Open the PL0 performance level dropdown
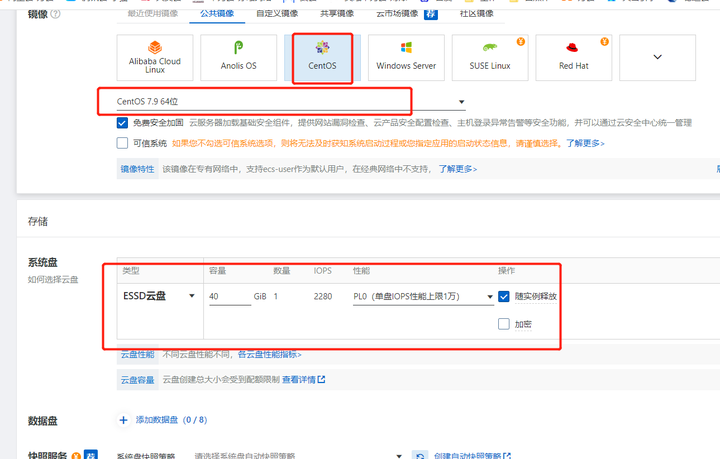 423,297
